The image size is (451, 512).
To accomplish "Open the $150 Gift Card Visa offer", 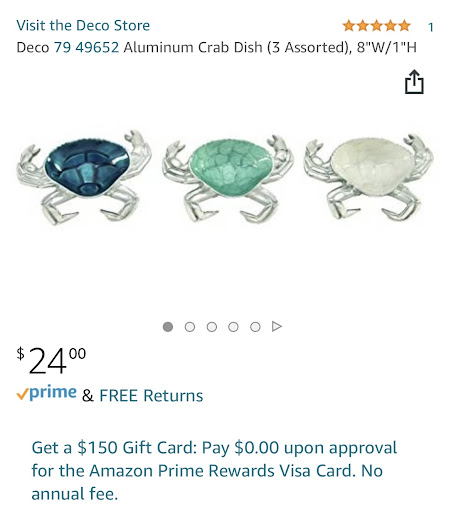I will tap(214, 471).
